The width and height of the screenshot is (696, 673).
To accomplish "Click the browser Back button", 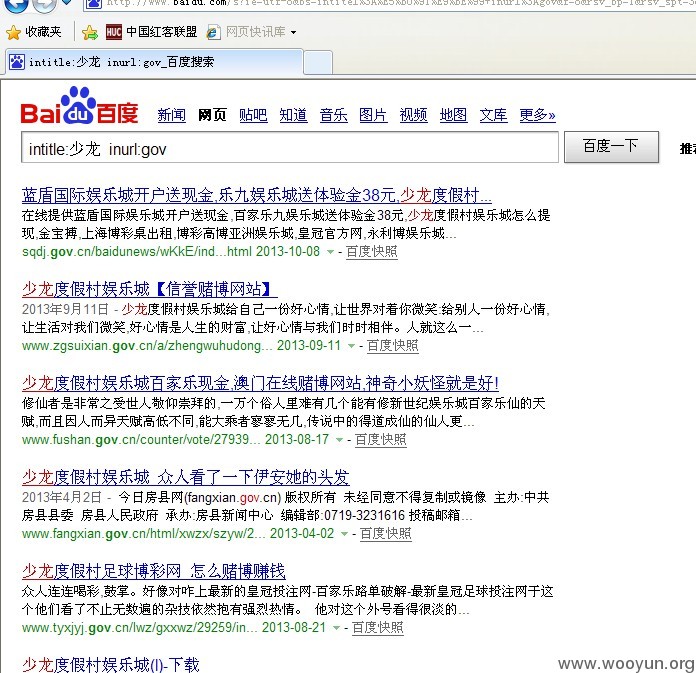I will [16, 4].
